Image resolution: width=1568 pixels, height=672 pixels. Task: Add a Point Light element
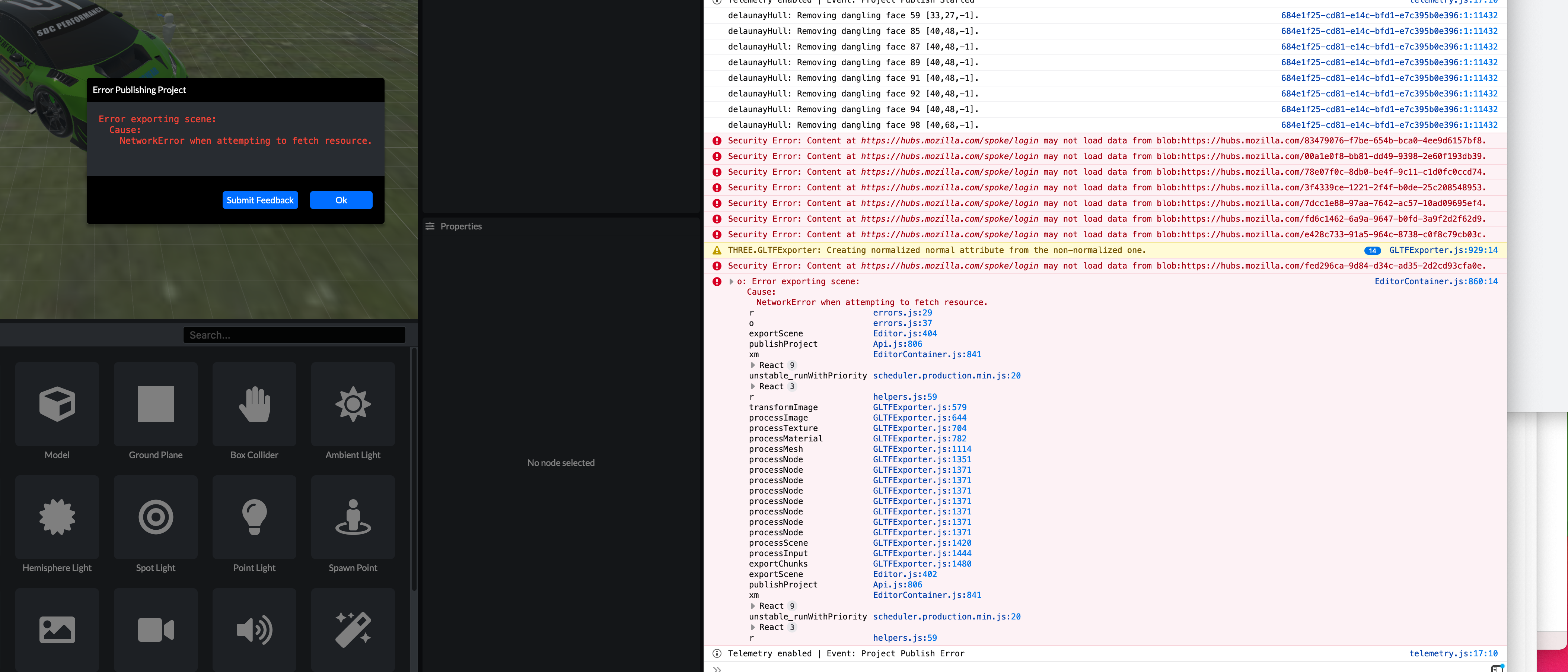click(254, 517)
